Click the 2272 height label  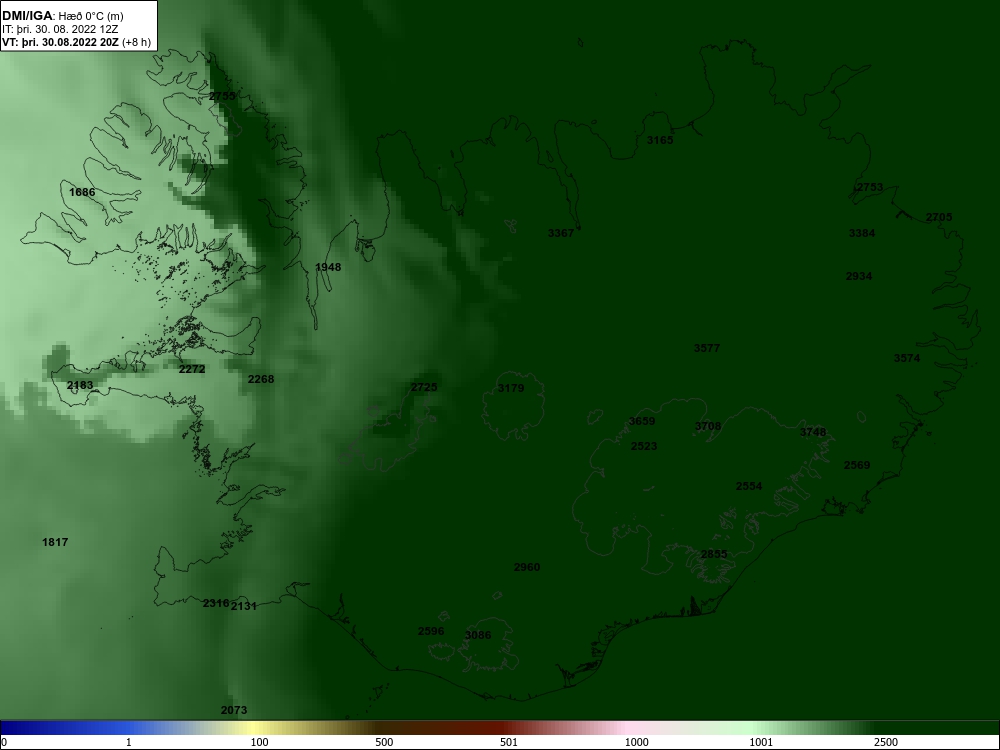pyautogui.click(x=192, y=369)
